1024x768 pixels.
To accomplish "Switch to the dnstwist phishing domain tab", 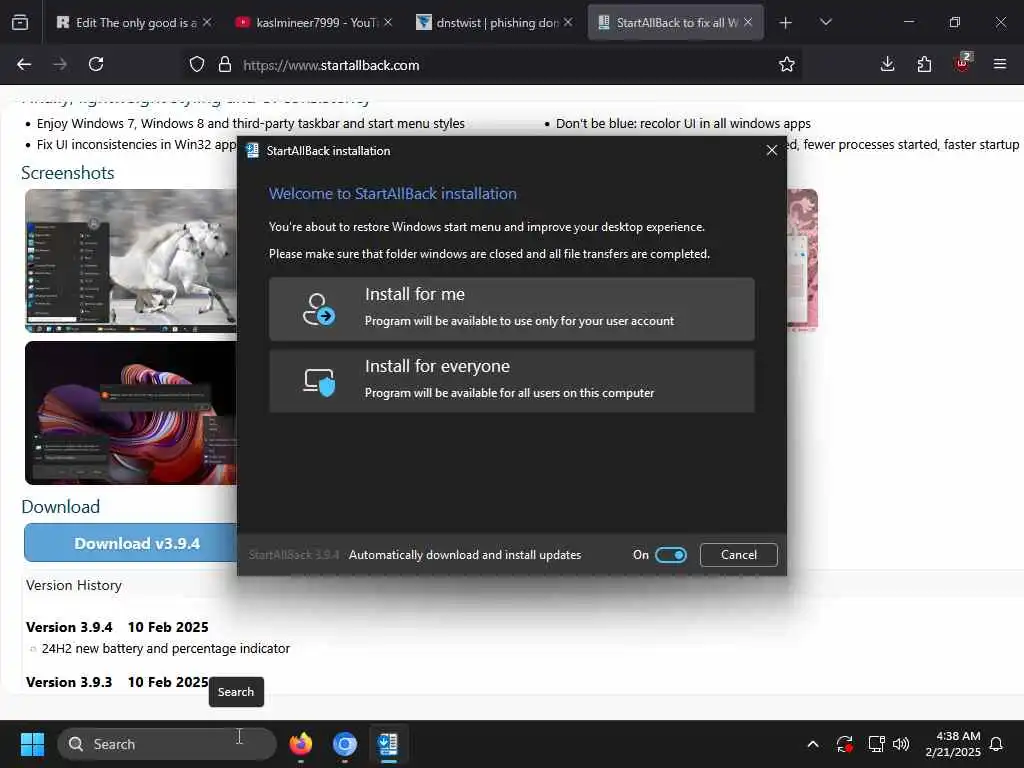I will click(495, 23).
